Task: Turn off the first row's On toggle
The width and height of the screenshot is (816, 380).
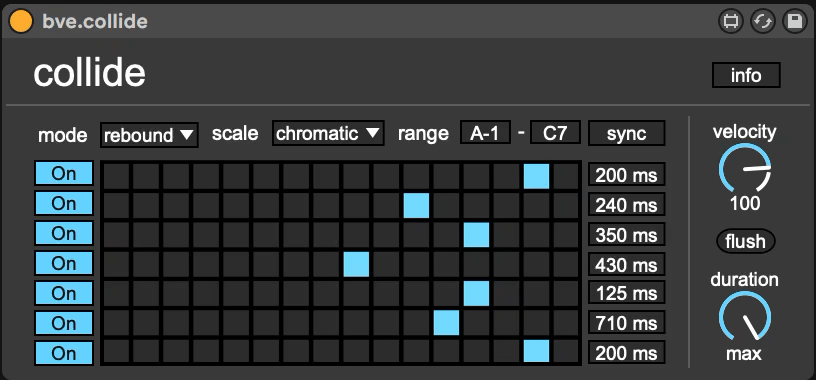Action: pos(64,173)
